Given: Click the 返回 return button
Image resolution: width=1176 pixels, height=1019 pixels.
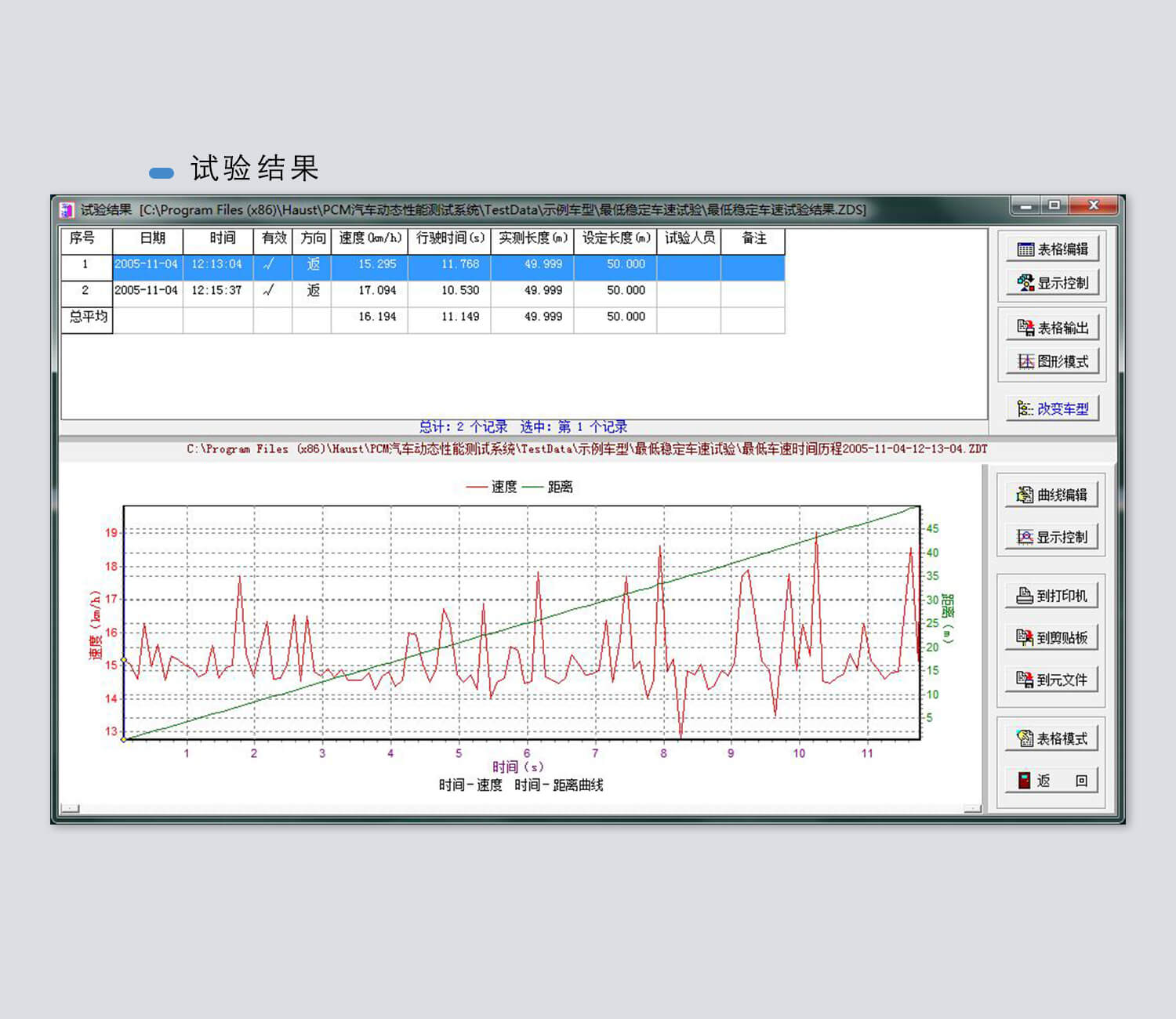Looking at the screenshot, I should point(1052,781).
